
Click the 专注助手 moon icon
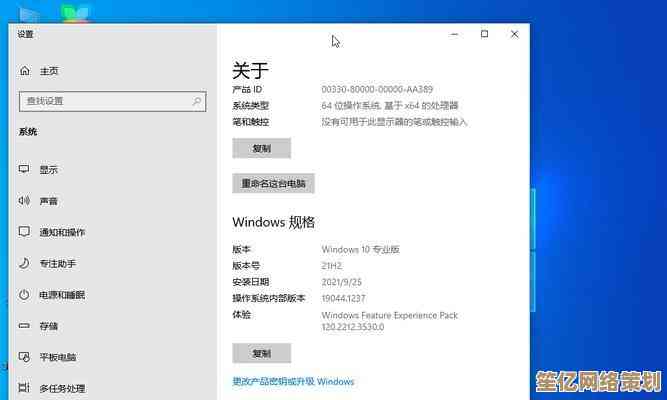24,263
